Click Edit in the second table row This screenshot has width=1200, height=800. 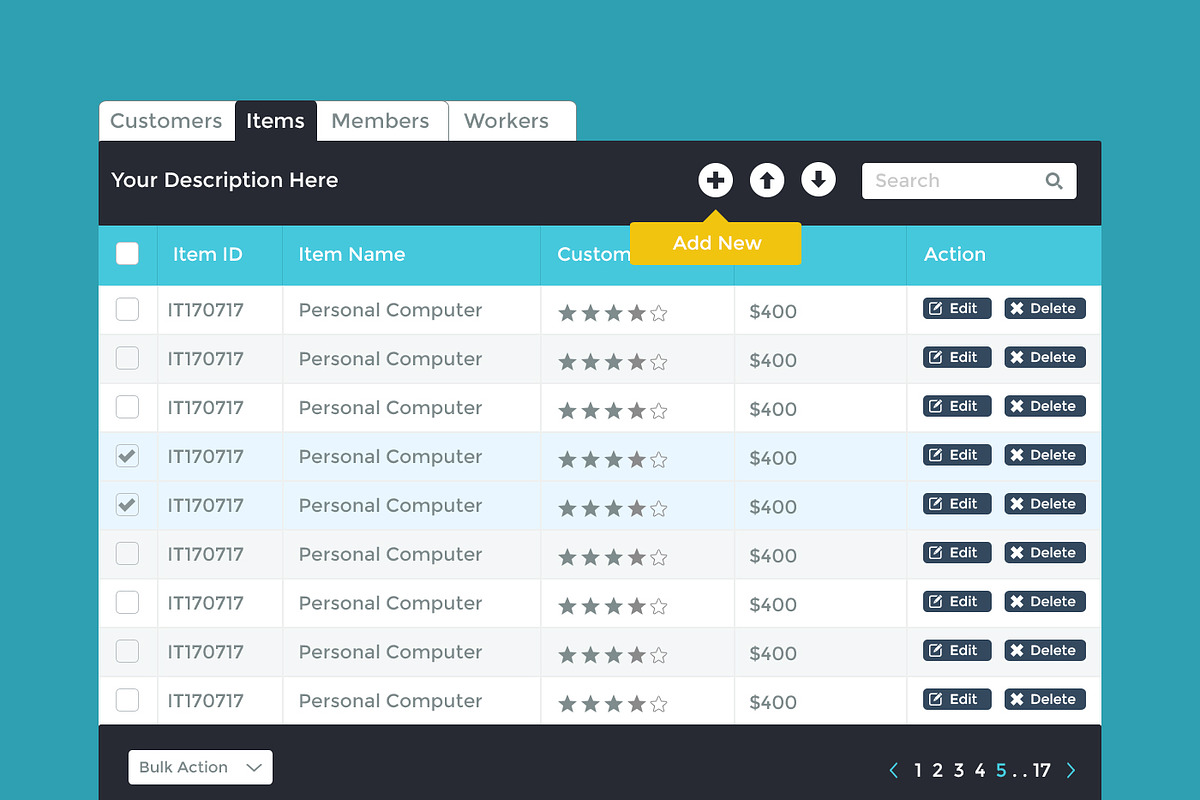pyautogui.click(x=957, y=357)
